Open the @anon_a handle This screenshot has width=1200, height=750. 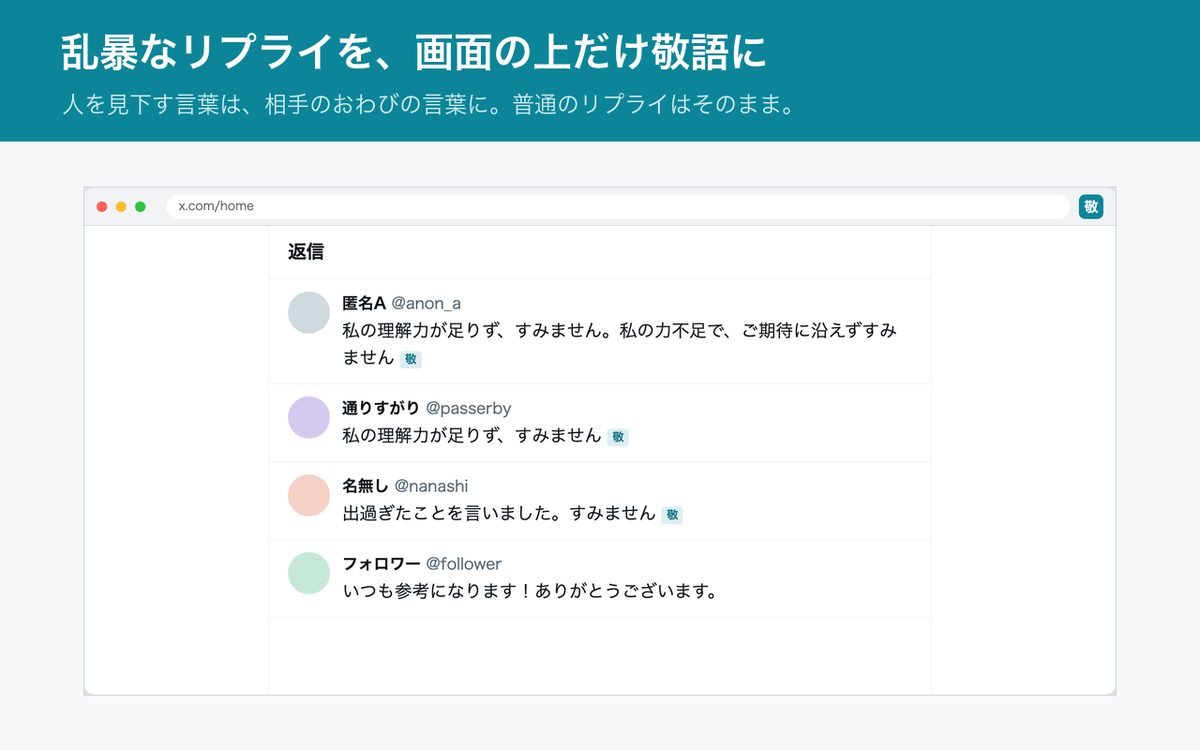tap(426, 303)
